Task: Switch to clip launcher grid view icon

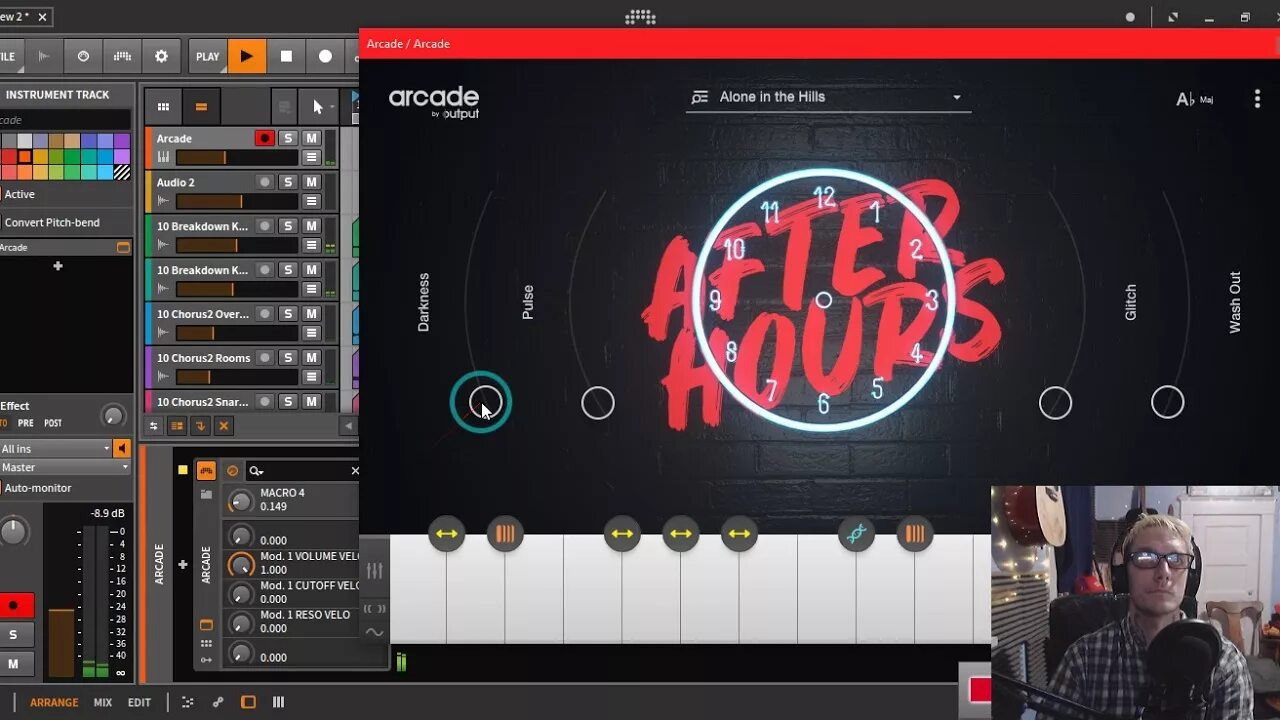Action: pyautogui.click(x=163, y=107)
